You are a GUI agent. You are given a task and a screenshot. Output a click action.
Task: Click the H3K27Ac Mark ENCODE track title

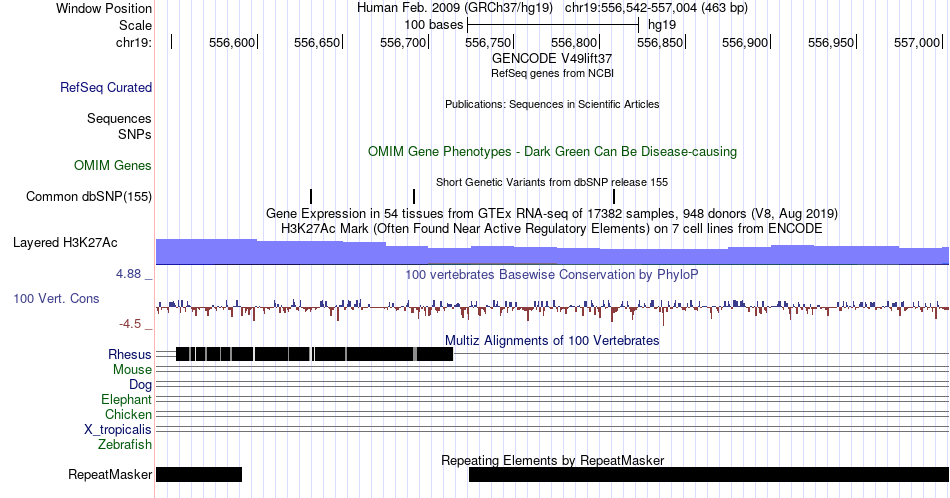coord(552,228)
